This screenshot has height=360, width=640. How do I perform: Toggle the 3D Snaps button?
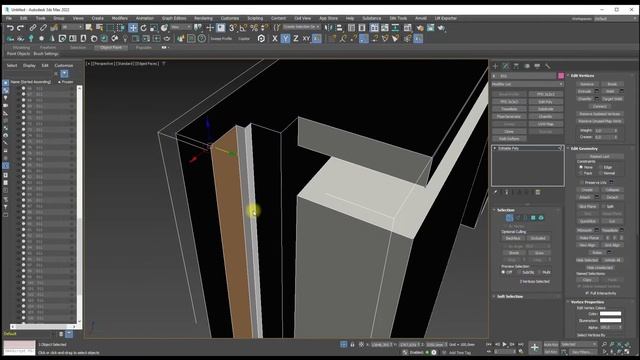point(232,28)
